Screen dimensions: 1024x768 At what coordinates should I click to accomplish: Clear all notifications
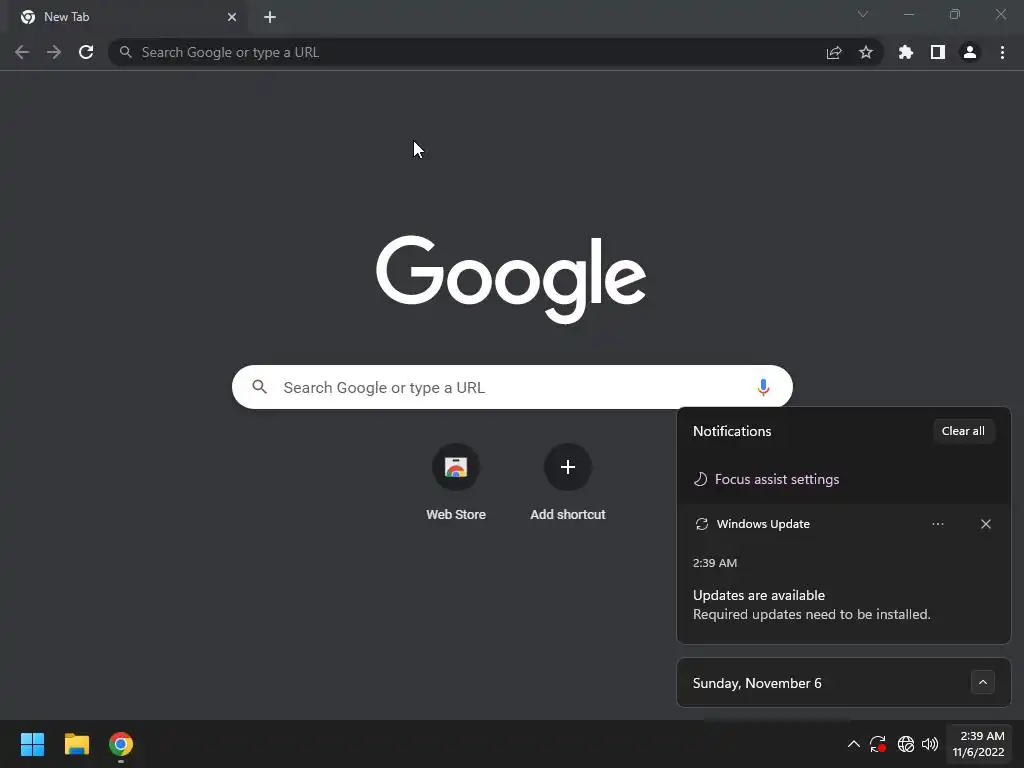coord(963,431)
